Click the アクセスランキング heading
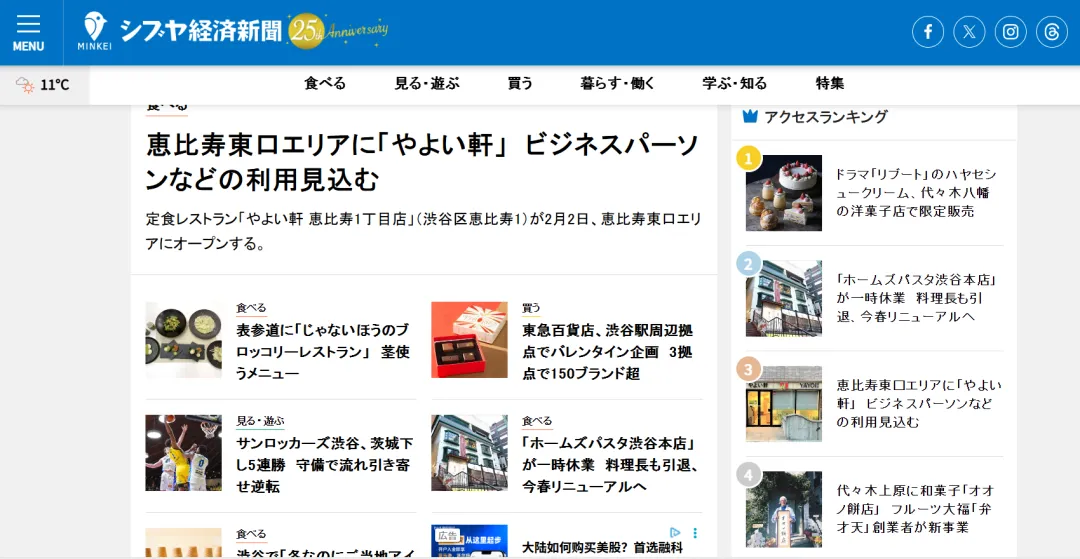 (x=825, y=116)
